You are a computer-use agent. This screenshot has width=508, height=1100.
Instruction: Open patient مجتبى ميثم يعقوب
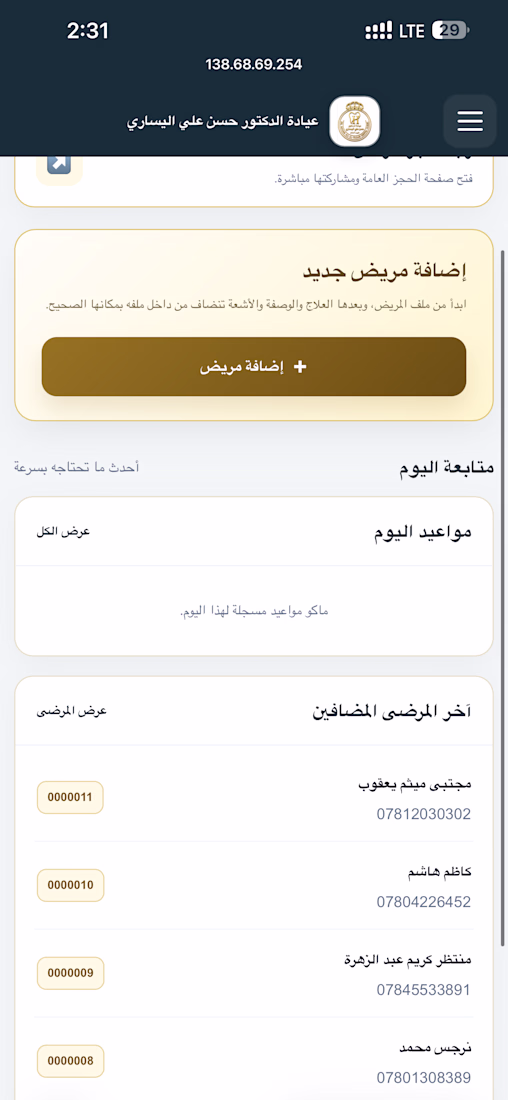point(415,784)
